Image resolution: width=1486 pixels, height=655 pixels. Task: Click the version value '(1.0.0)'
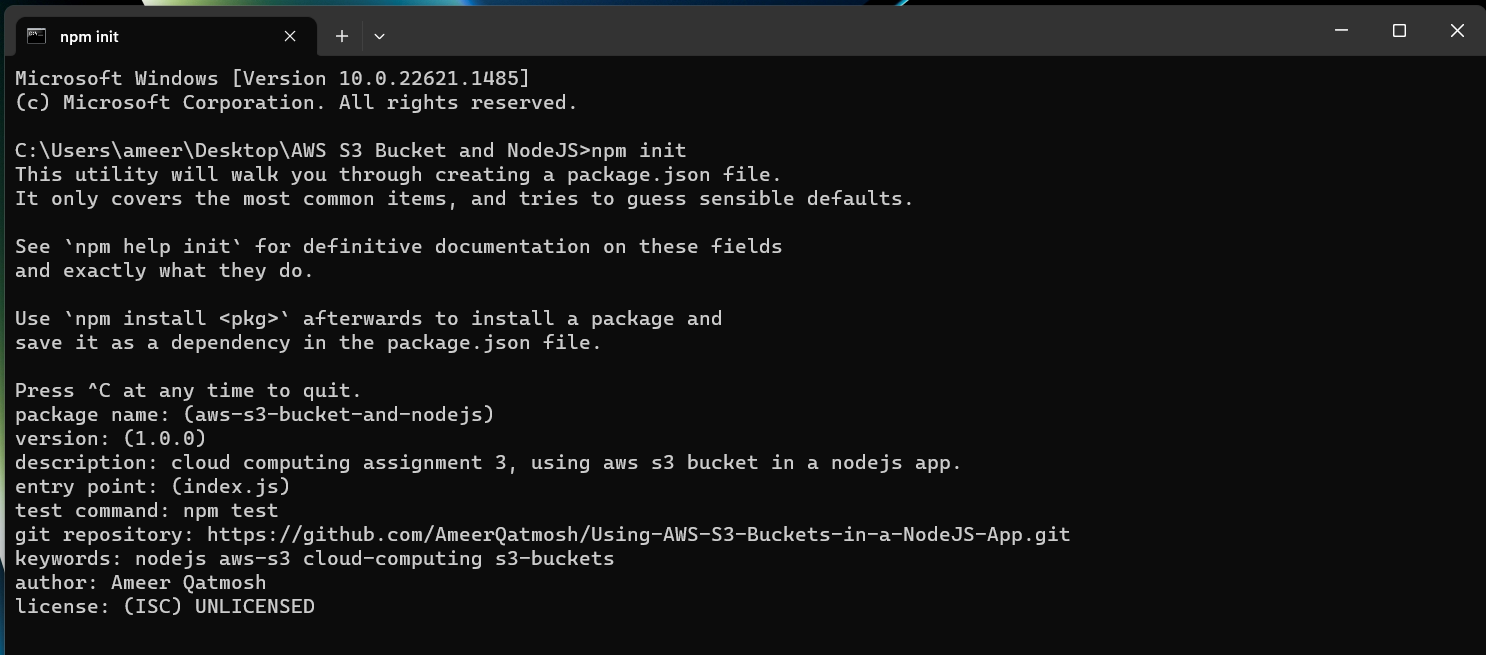165,438
